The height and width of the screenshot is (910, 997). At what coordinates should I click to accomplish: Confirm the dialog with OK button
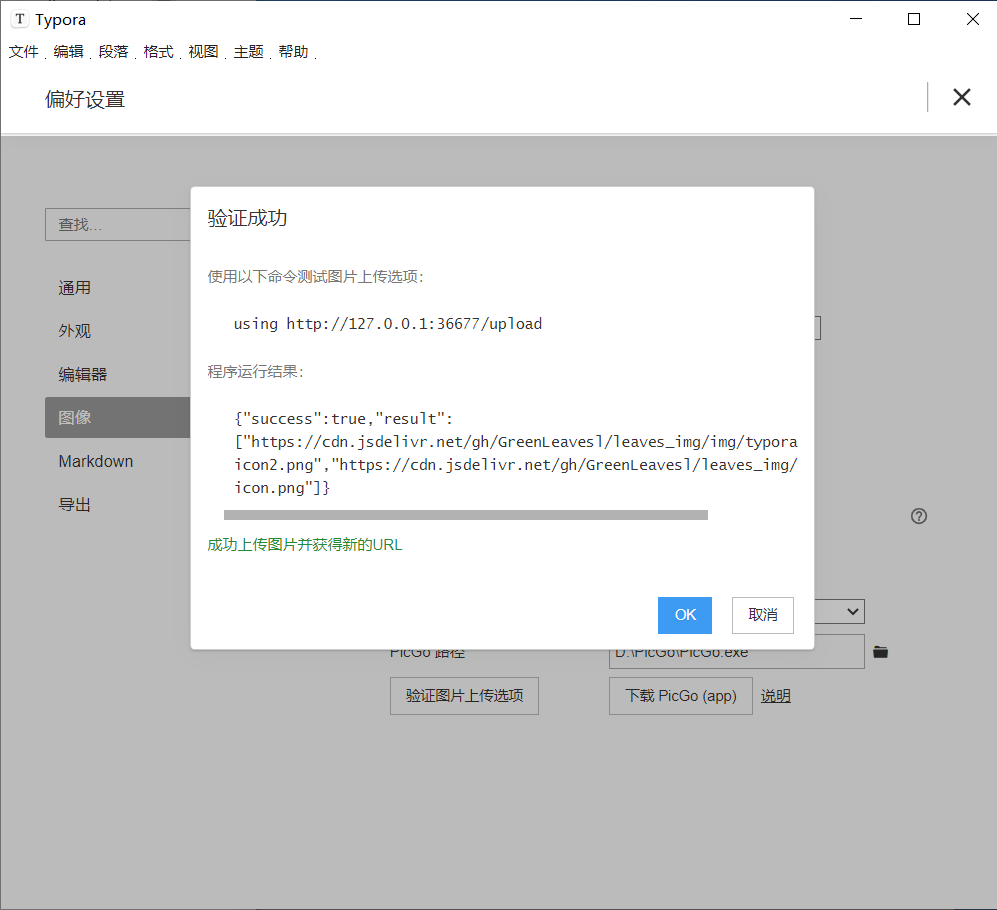(x=685, y=615)
